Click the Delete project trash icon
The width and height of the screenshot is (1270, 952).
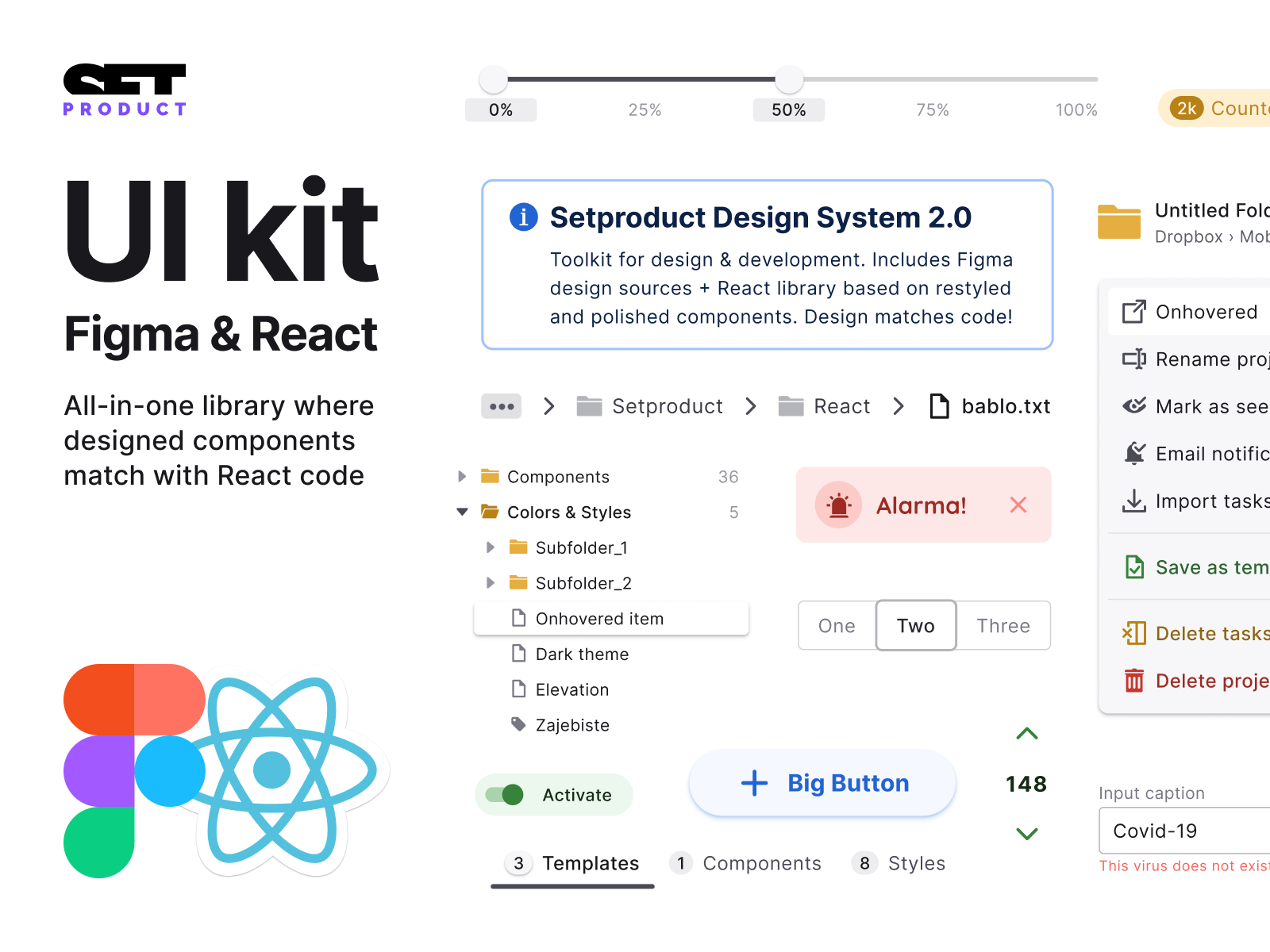(x=1135, y=681)
